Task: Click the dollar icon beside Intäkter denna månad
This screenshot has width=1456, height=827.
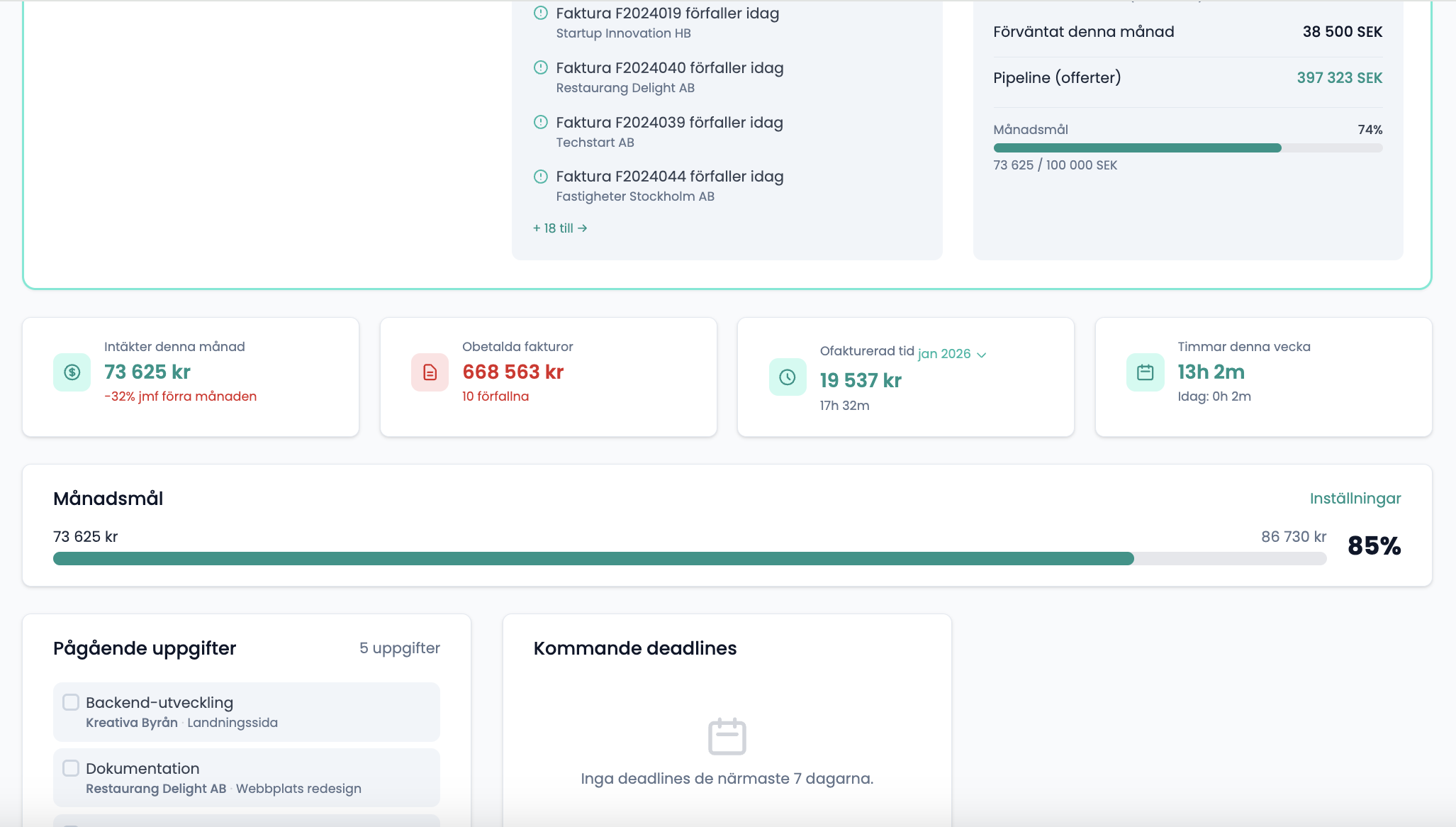Action: 72,372
